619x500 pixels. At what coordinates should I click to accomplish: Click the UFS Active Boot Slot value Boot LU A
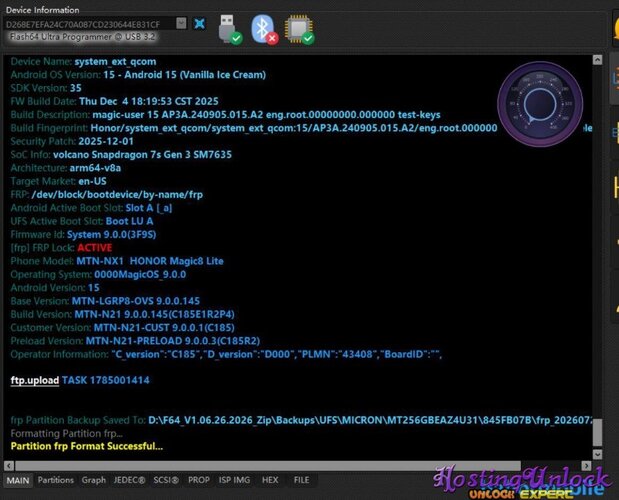pos(129,221)
